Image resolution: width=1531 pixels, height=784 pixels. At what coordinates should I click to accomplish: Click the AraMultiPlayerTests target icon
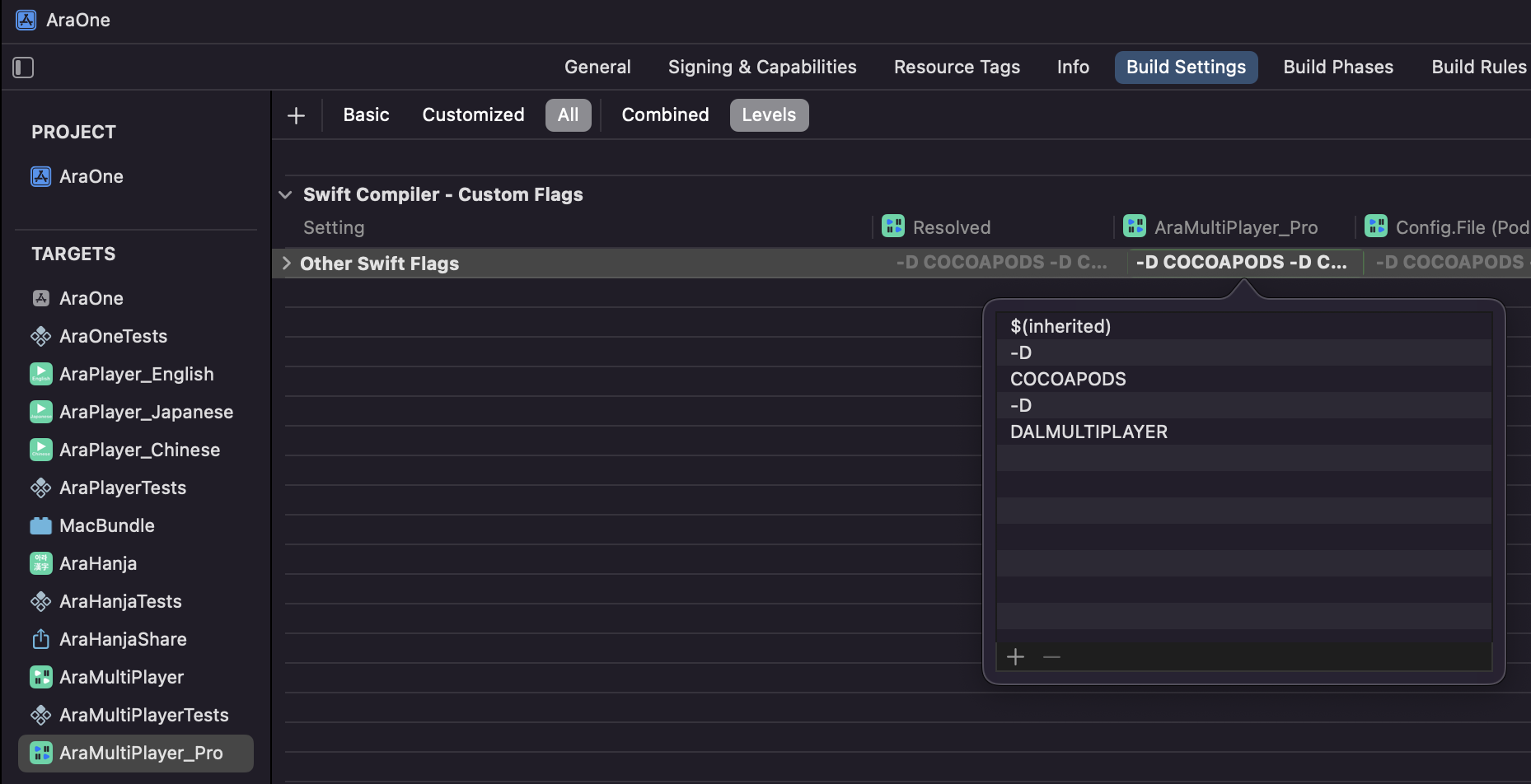(41, 715)
